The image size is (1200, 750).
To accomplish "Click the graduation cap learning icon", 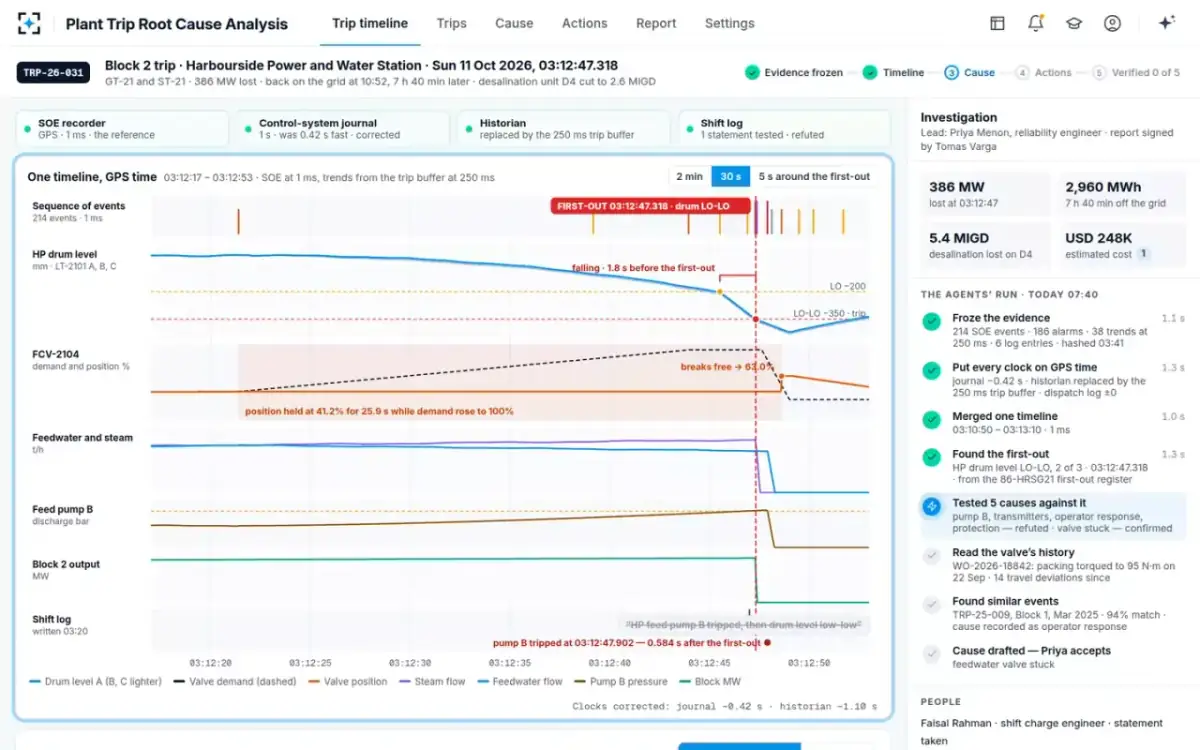I will (1074, 23).
